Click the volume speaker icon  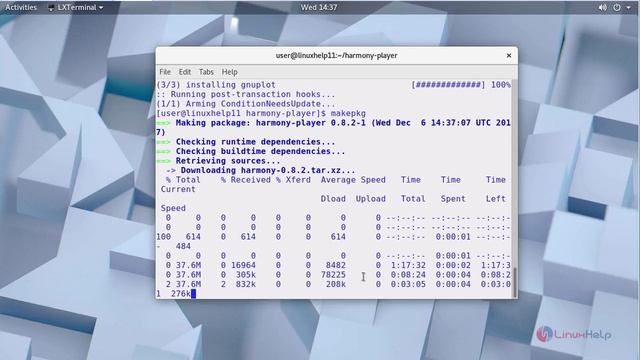602,7
